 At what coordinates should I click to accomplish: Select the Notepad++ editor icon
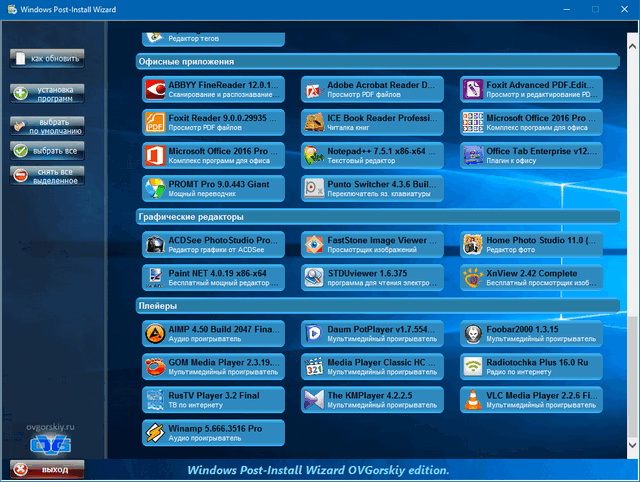(314, 156)
